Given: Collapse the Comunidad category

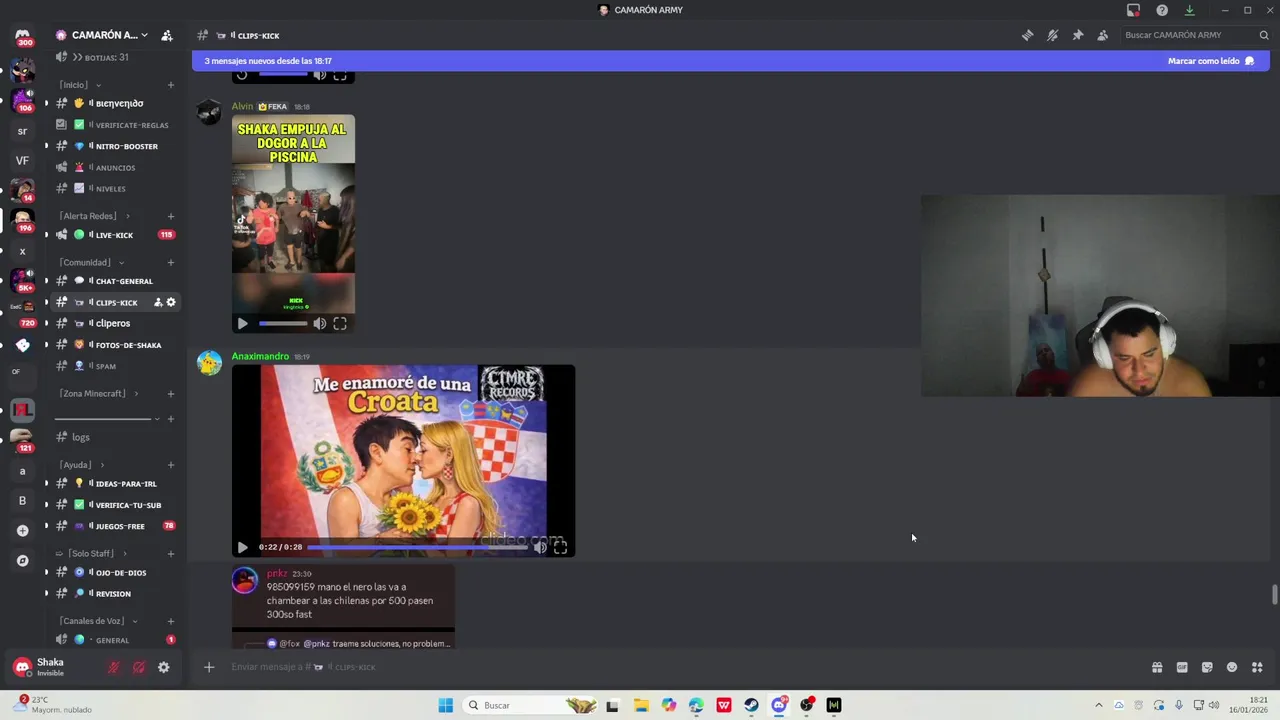Looking at the screenshot, I should [90, 262].
